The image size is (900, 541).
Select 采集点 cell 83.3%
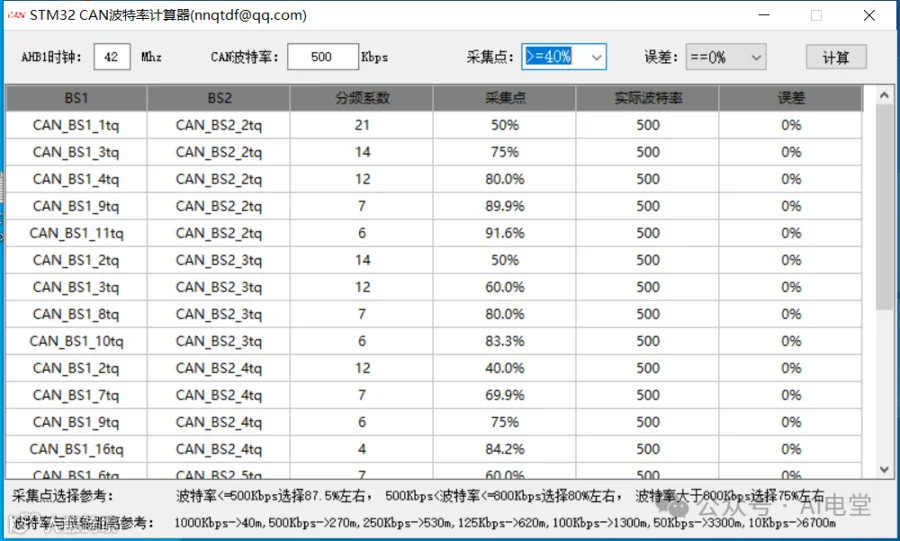pyautogui.click(x=505, y=341)
